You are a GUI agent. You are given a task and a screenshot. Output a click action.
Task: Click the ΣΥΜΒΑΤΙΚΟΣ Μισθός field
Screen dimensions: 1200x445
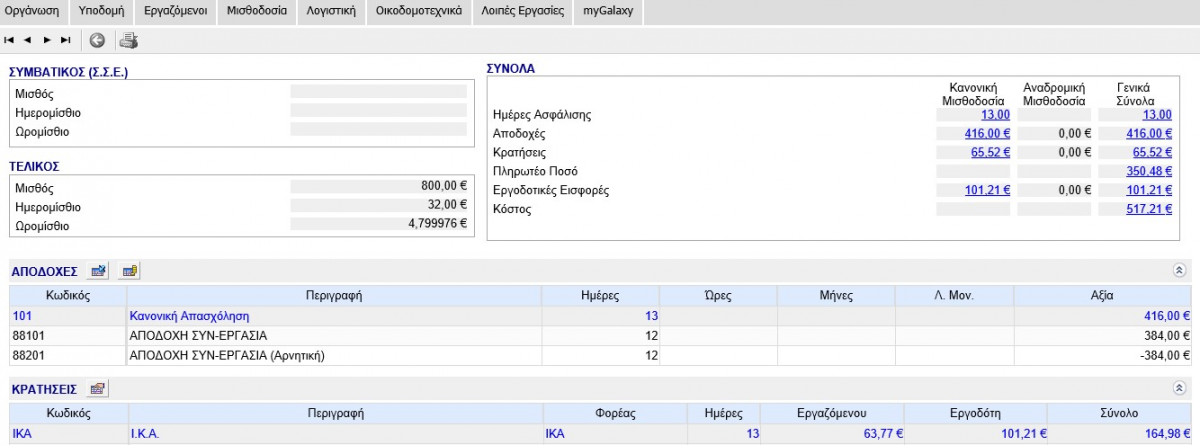pyautogui.click(x=378, y=92)
